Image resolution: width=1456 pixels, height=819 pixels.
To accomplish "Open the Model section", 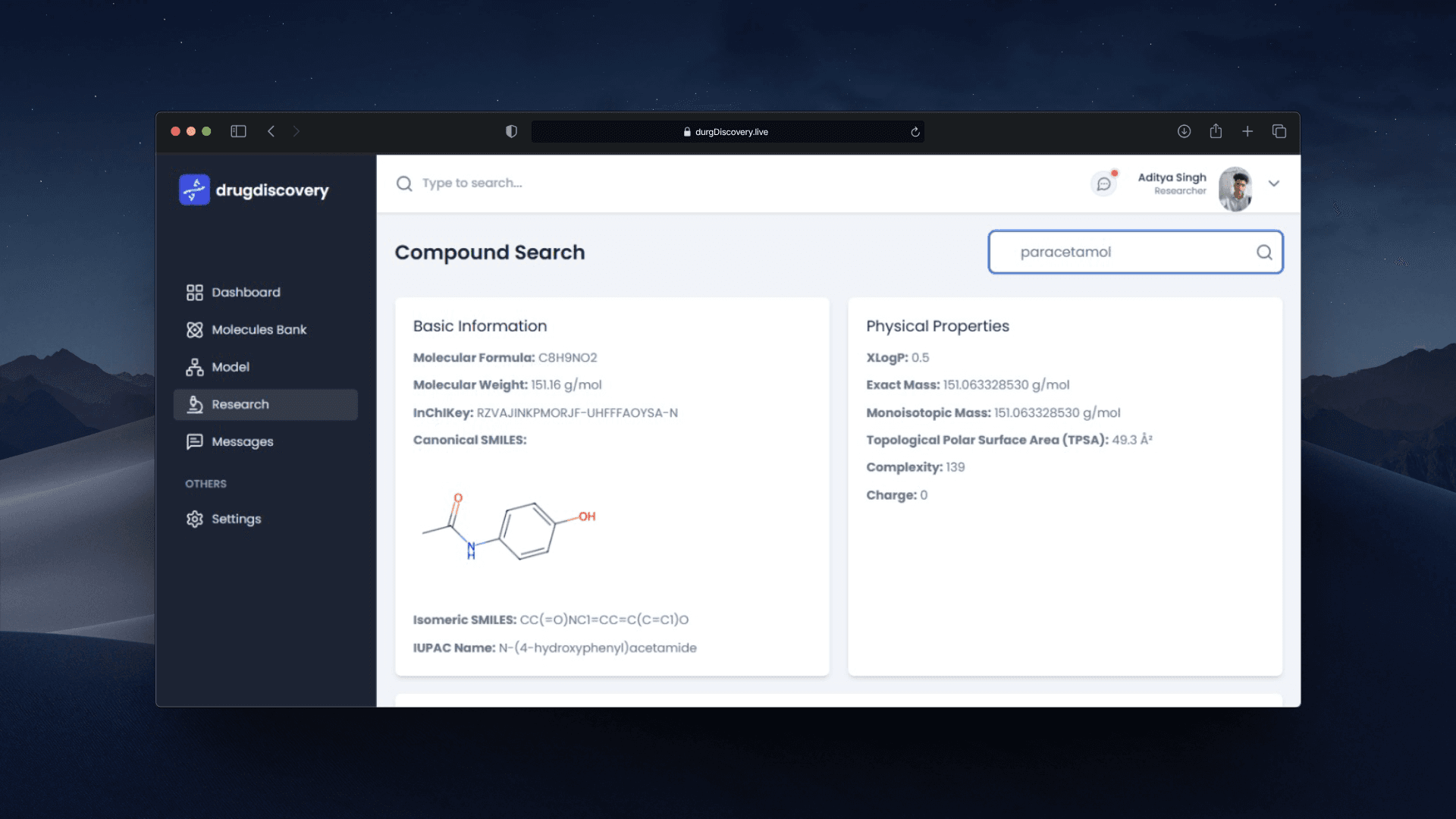I will (x=230, y=366).
